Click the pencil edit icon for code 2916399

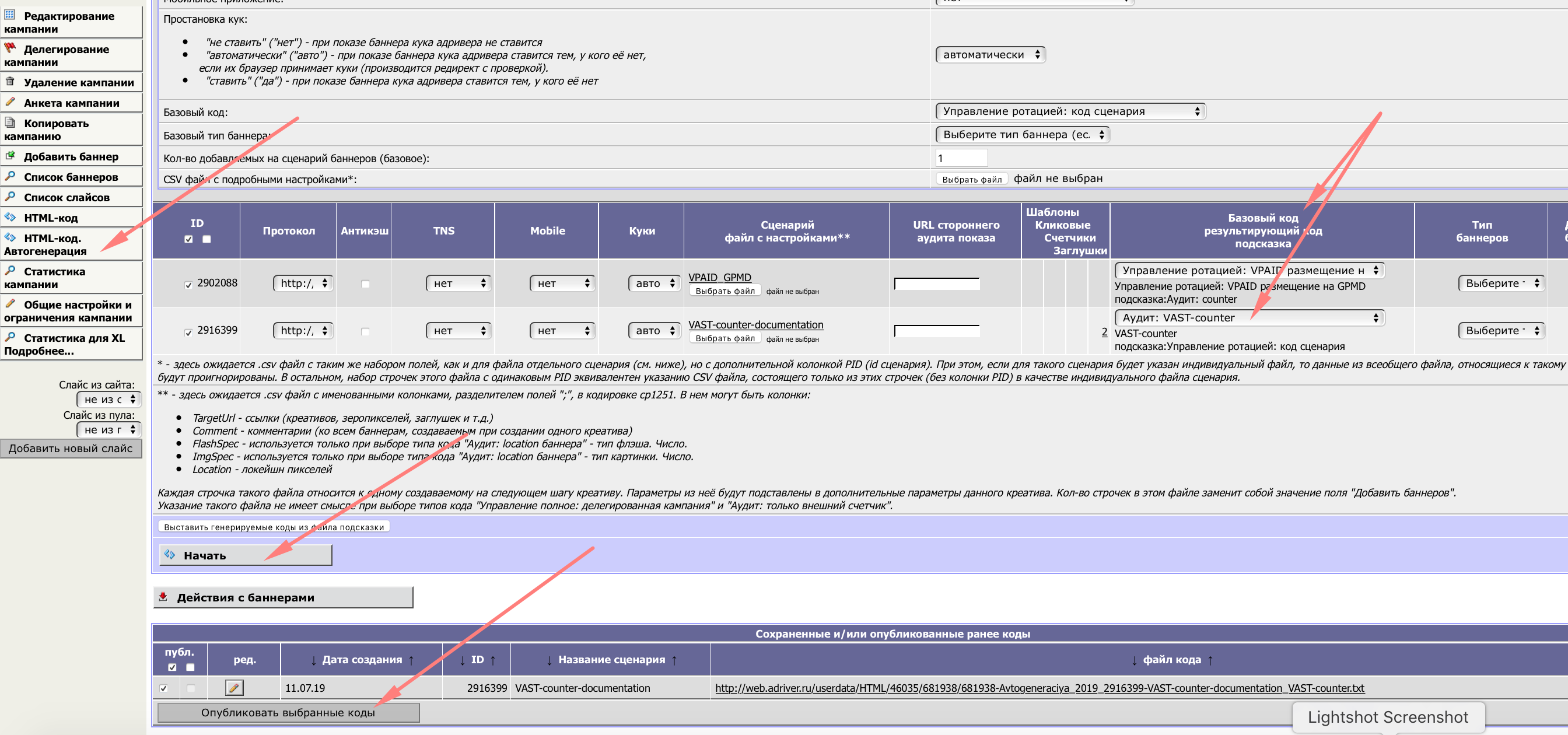coord(234,688)
